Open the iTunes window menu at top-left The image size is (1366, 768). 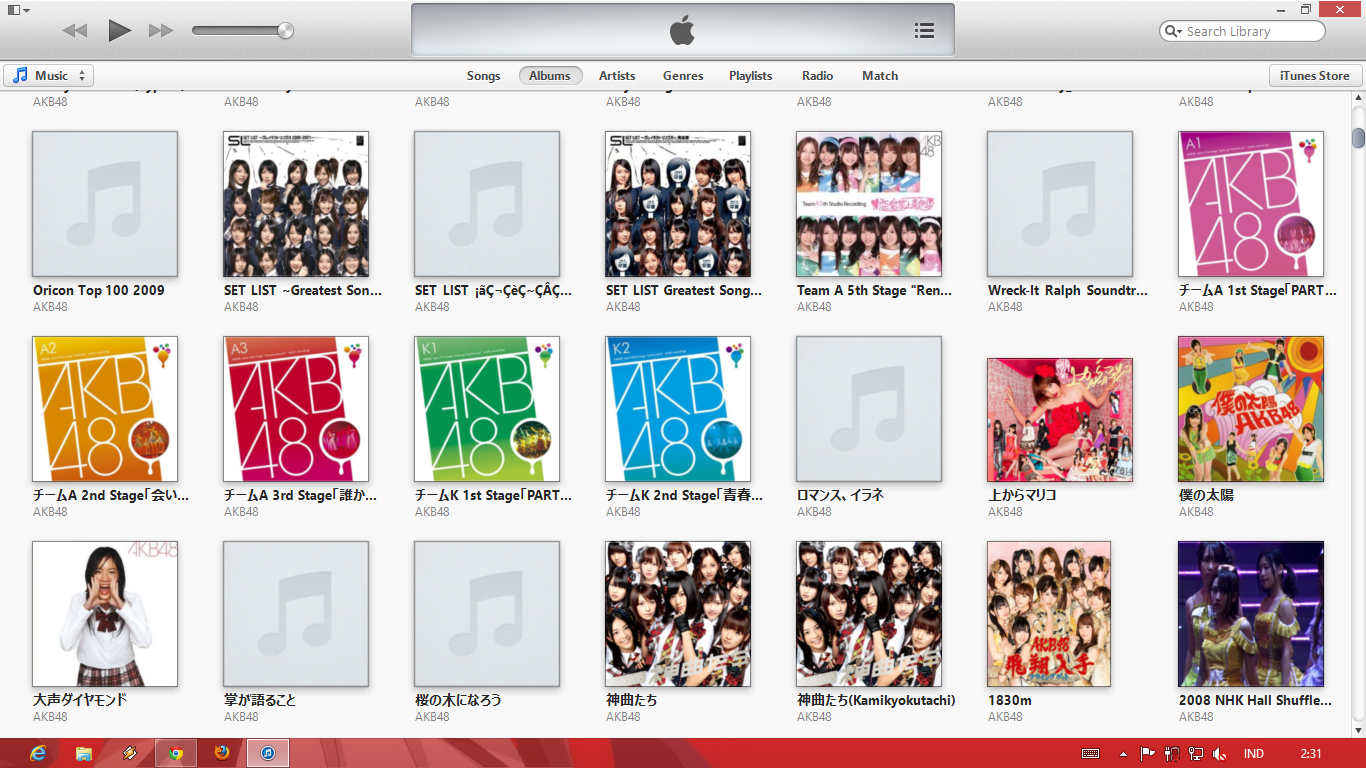coord(19,9)
